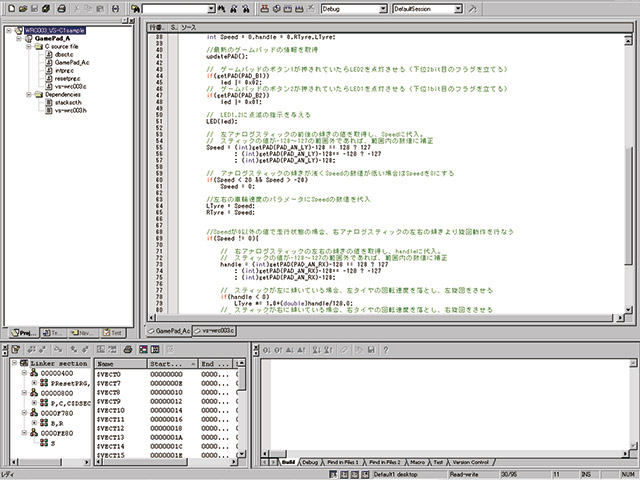Click the tool icon beside DefaultSession
This screenshot has width=640, height=480.
pos(472,8)
